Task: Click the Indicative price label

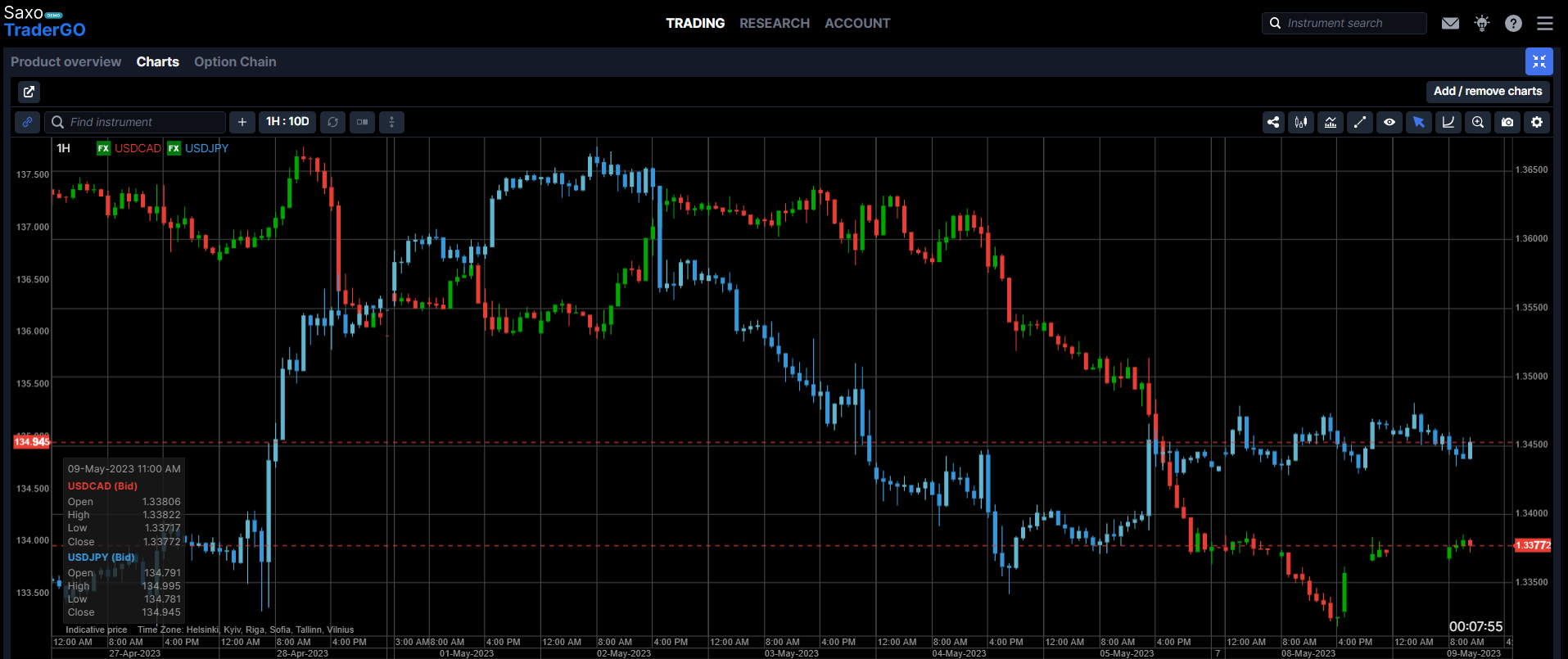Action: coord(97,630)
